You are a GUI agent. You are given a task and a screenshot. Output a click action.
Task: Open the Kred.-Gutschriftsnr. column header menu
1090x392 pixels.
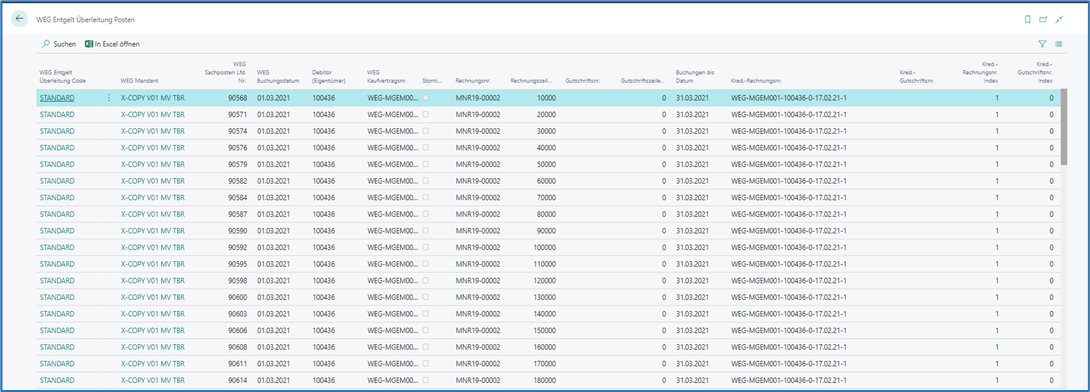click(x=916, y=76)
